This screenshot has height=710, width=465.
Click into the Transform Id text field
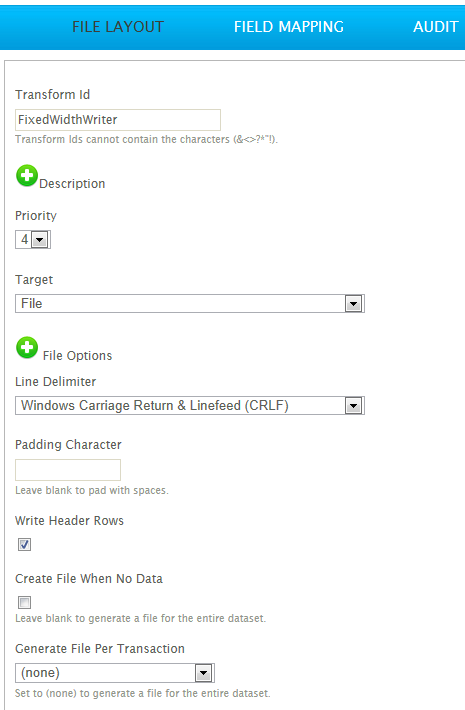pyautogui.click(x=118, y=120)
